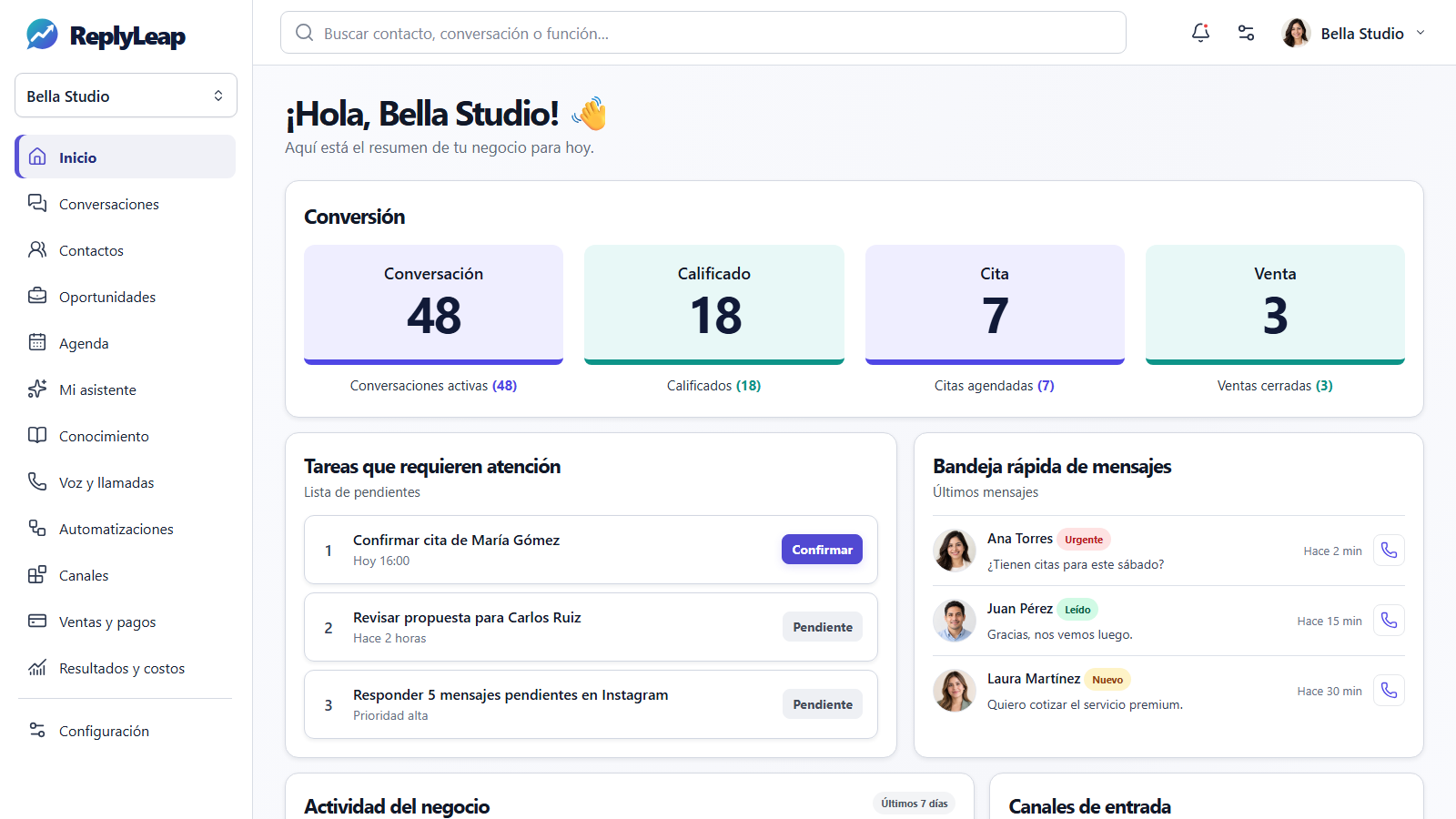The image size is (1456, 819).
Task: Open Canales menu item
Action: click(126, 574)
